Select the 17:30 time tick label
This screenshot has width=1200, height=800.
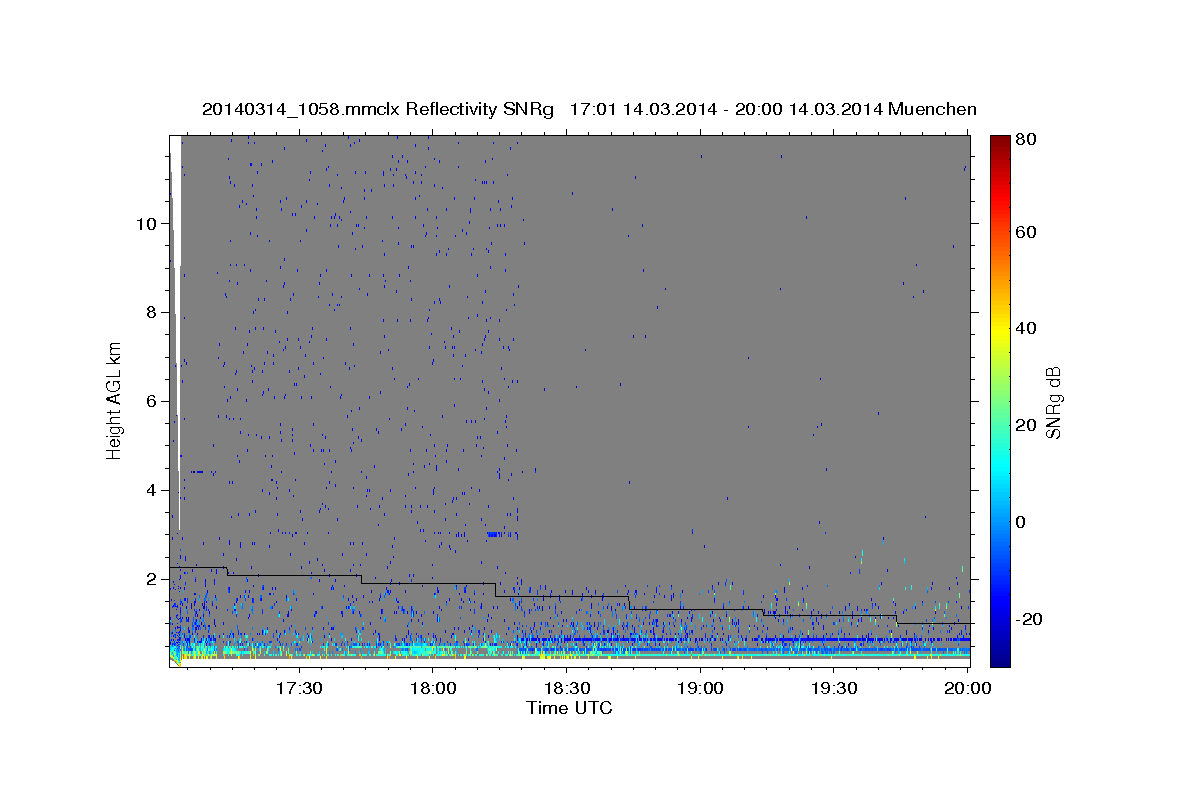299,689
